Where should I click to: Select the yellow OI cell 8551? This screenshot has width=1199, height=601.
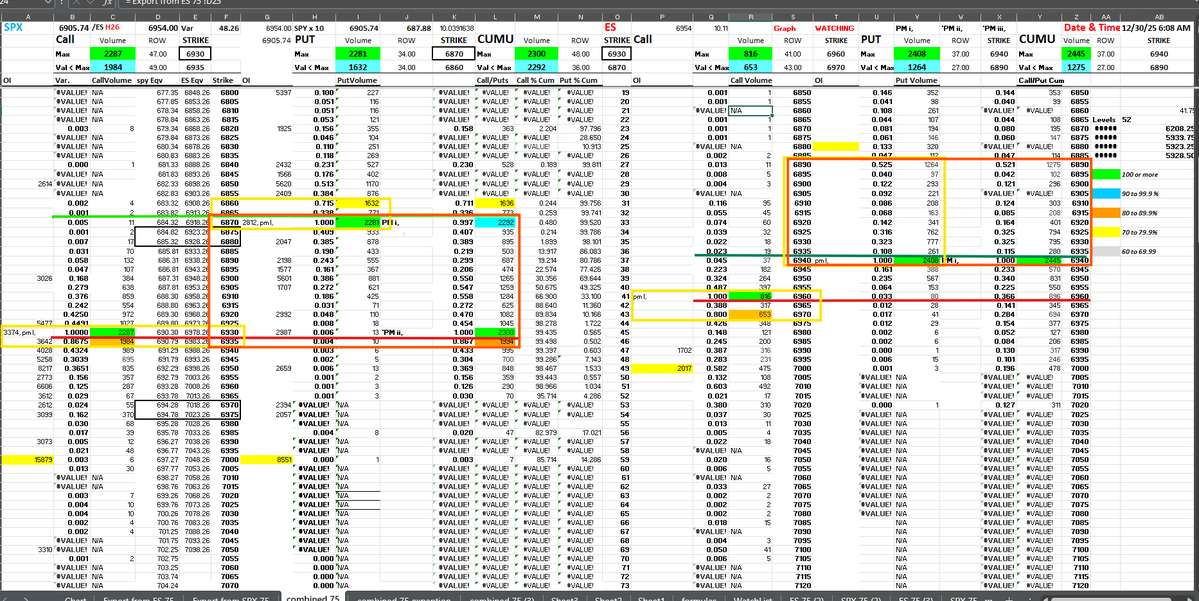click(x=267, y=460)
